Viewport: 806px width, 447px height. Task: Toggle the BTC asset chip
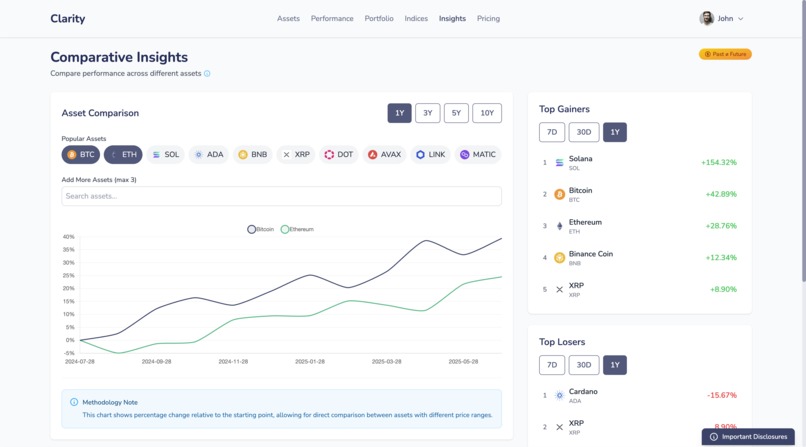[x=81, y=155]
